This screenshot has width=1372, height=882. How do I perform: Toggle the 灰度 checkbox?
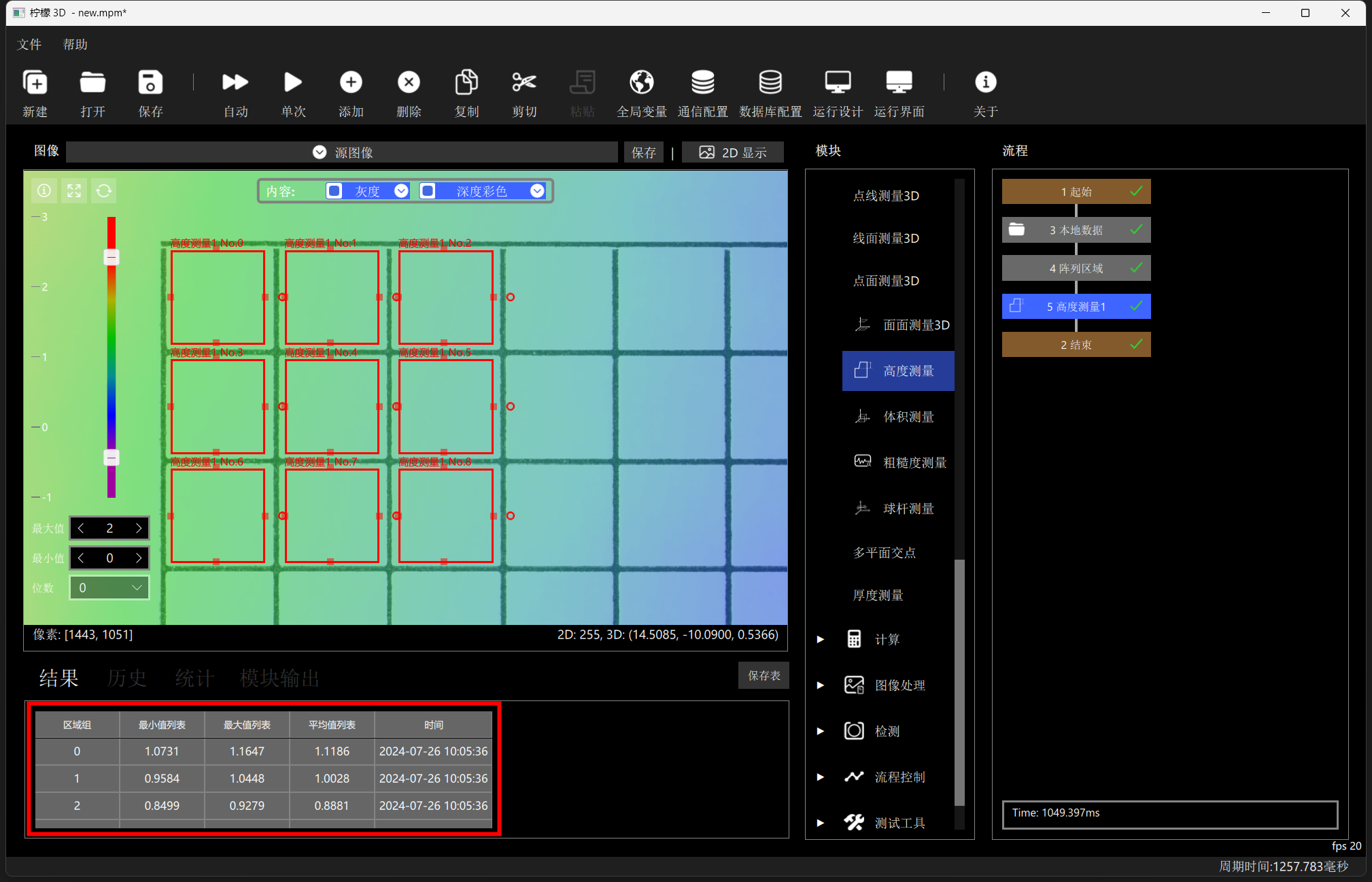(334, 191)
